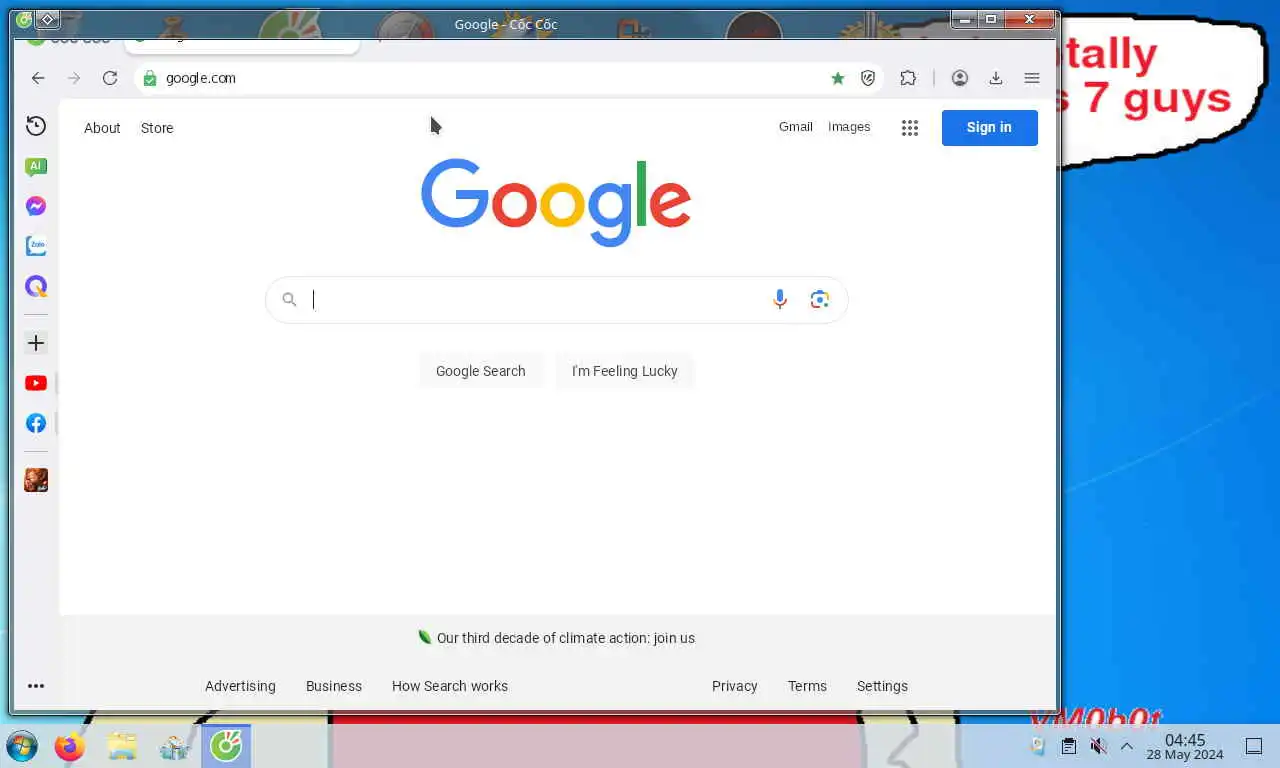Open the Store link
Image resolution: width=1280 pixels, height=768 pixels.
tap(157, 128)
